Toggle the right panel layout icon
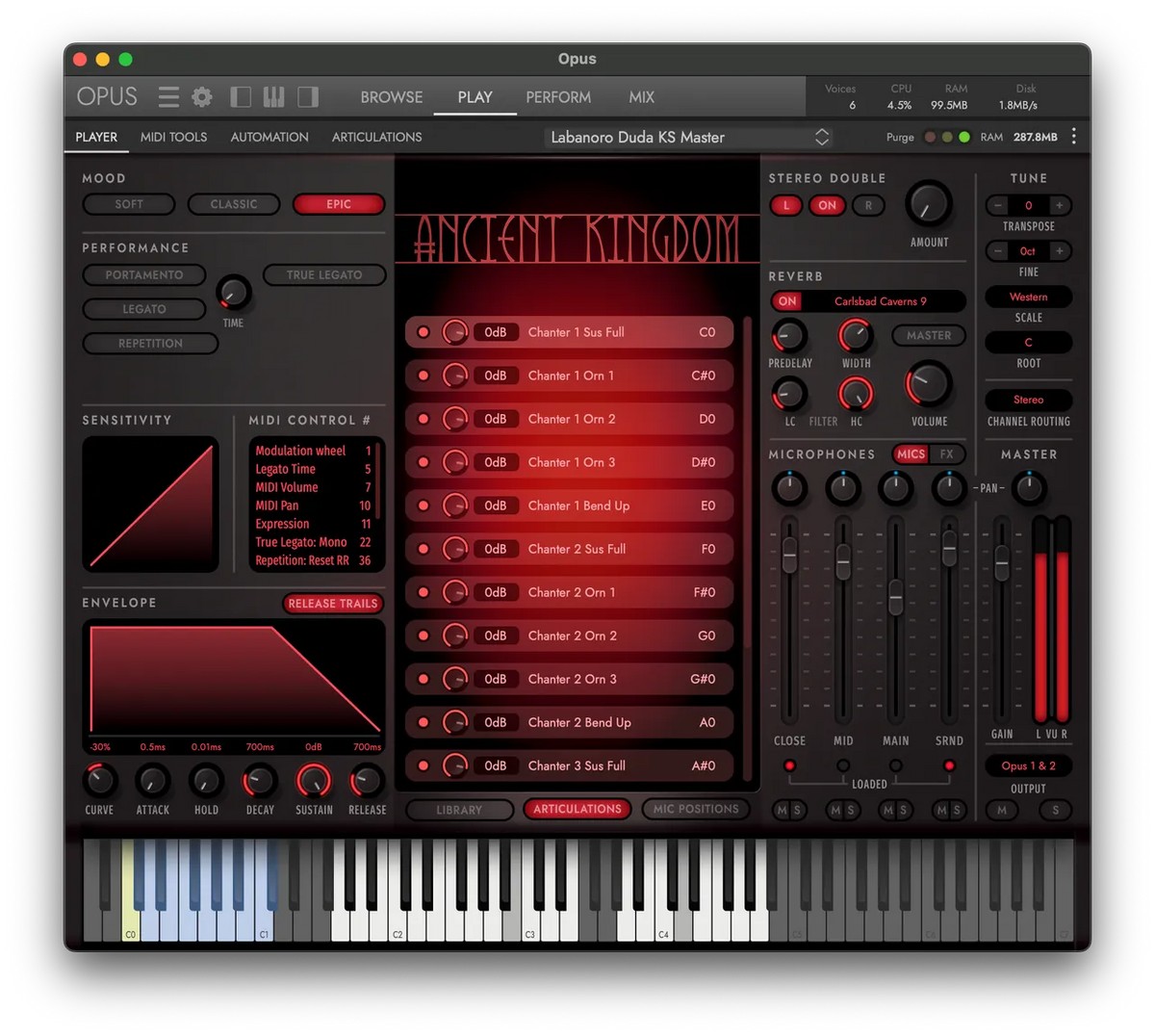The image size is (1155, 1036). click(x=308, y=97)
